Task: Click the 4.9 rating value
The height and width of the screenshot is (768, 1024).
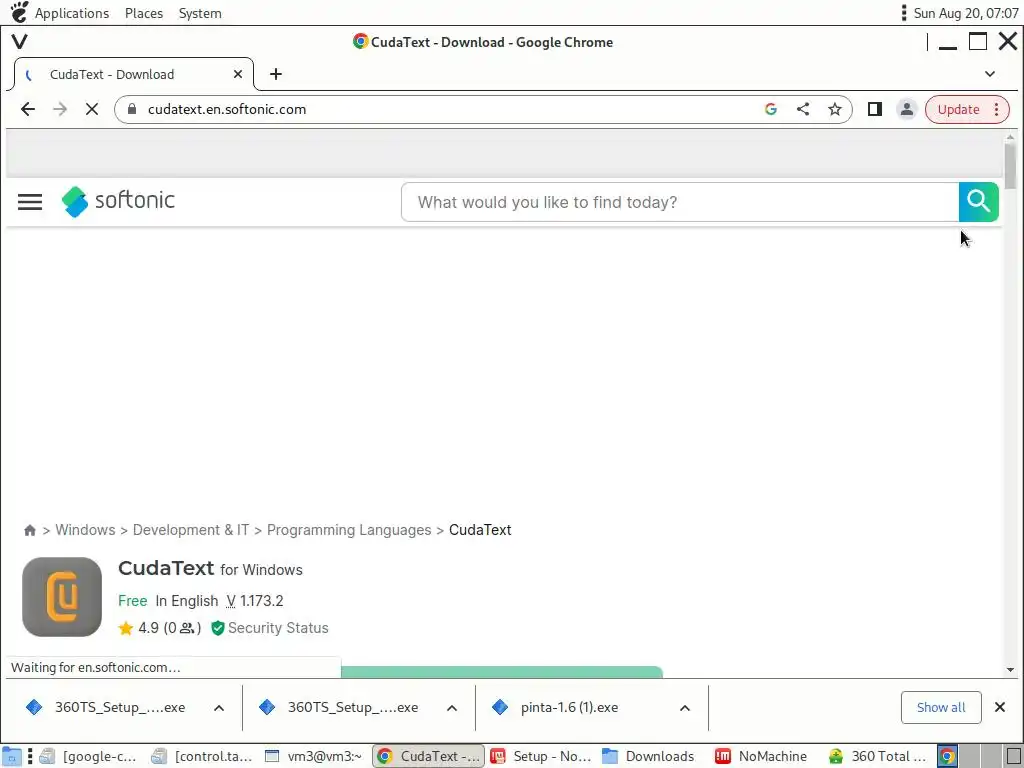Action: [x=148, y=628]
